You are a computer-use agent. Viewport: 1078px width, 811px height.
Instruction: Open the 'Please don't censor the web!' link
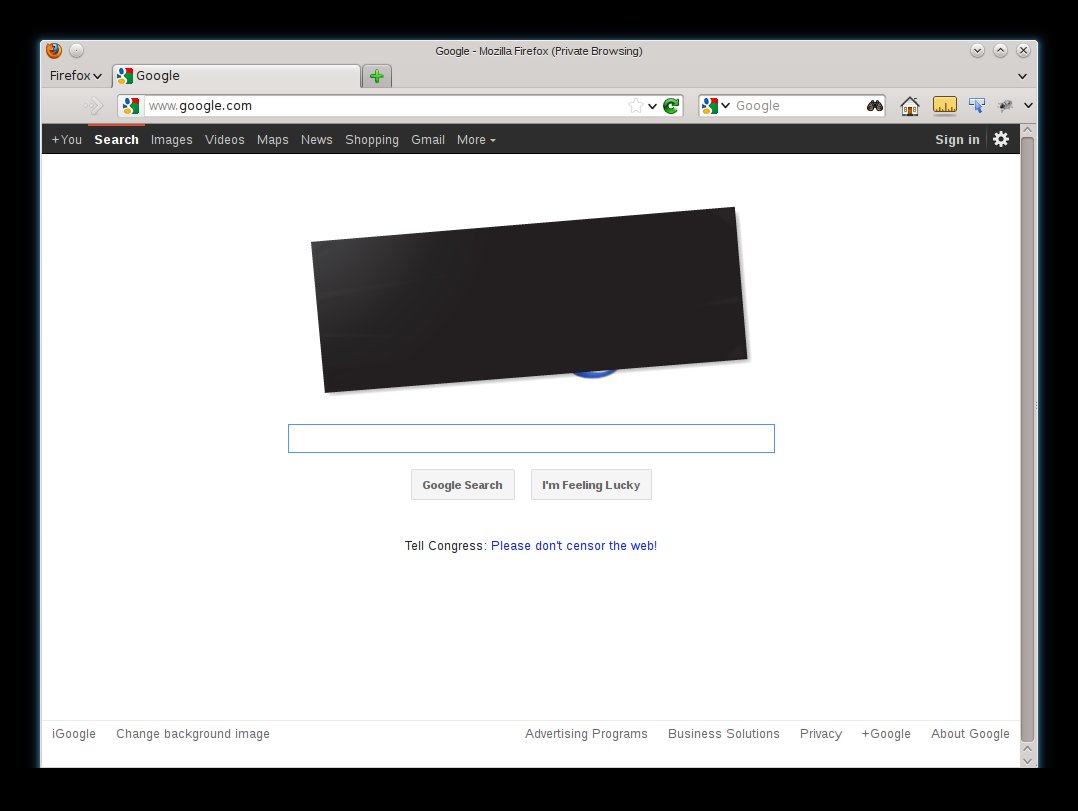[x=573, y=546]
